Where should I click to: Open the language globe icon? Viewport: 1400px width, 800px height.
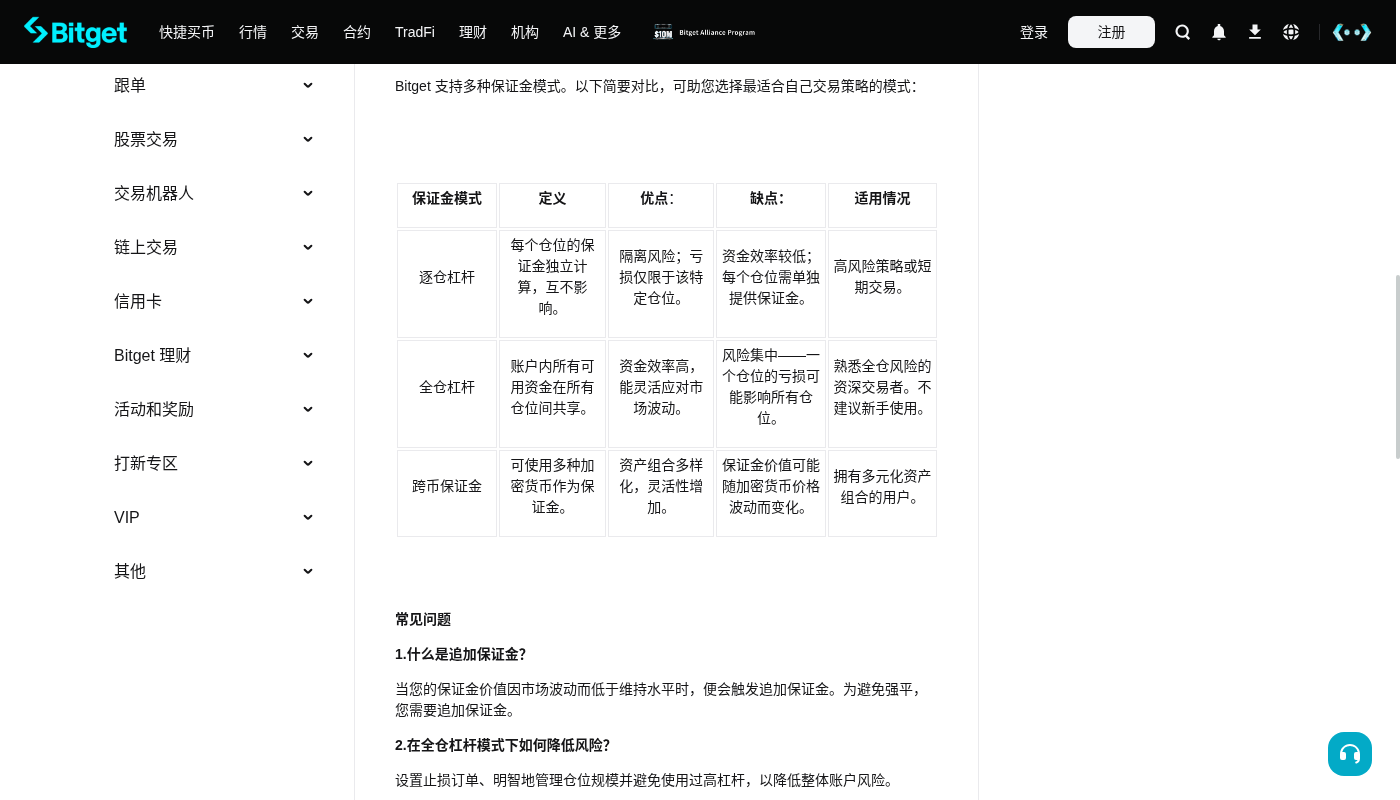click(x=1291, y=32)
